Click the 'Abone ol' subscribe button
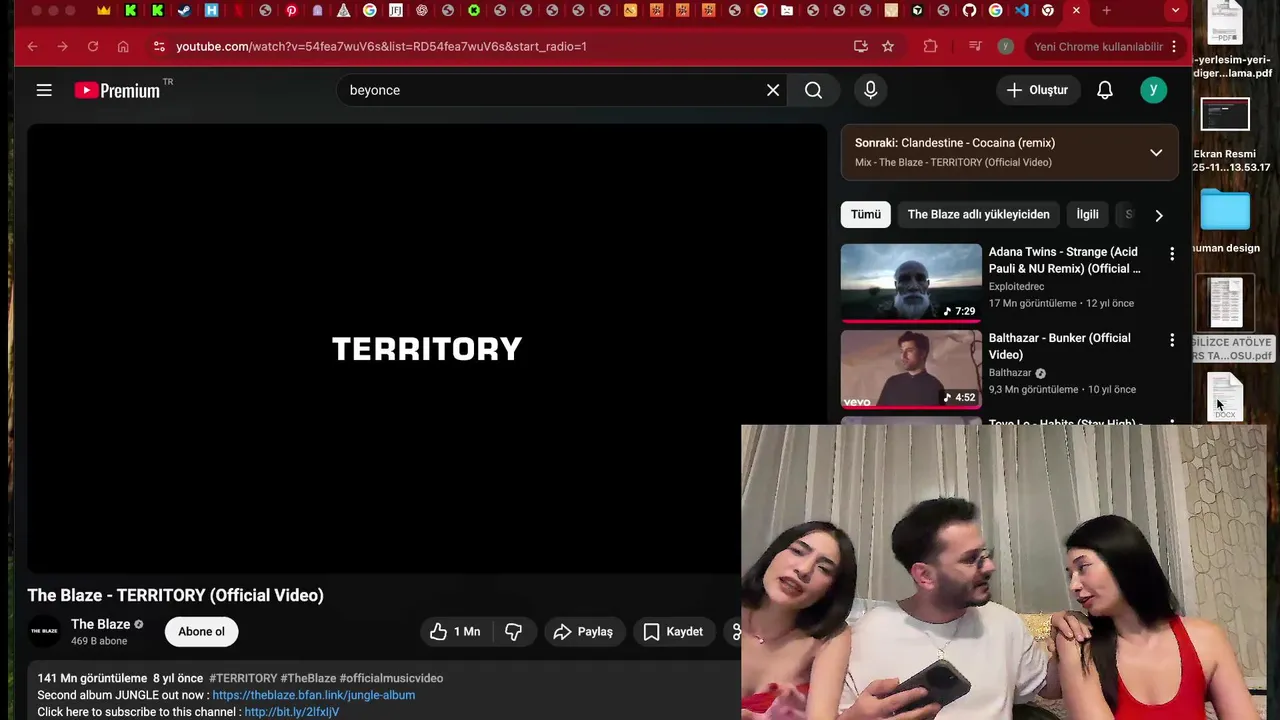The width and height of the screenshot is (1280, 720). (201, 631)
